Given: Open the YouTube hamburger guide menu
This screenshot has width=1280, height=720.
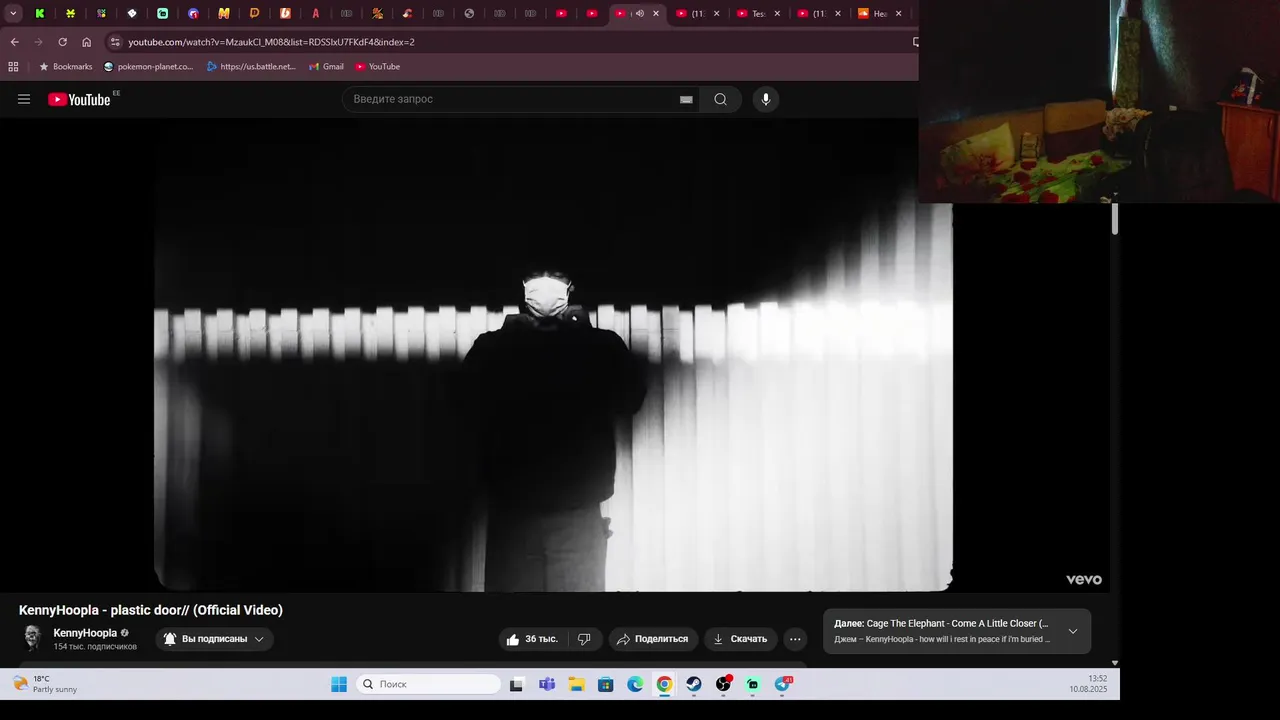Looking at the screenshot, I should [x=24, y=99].
